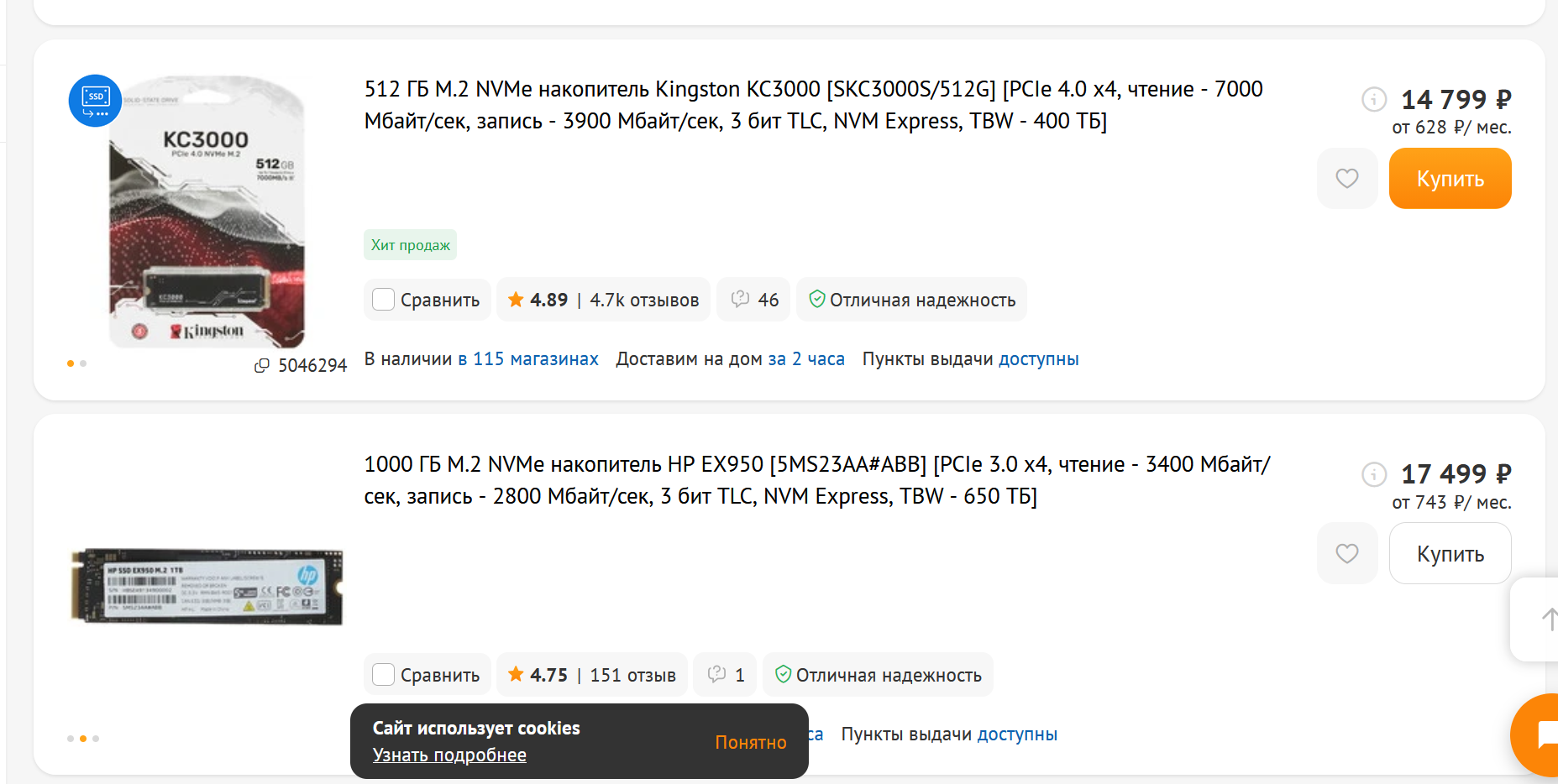Dismiss cookie notice with Понятно
Image resolution: width=1558 pixels, height=784 pixels.
pos(750,742)
